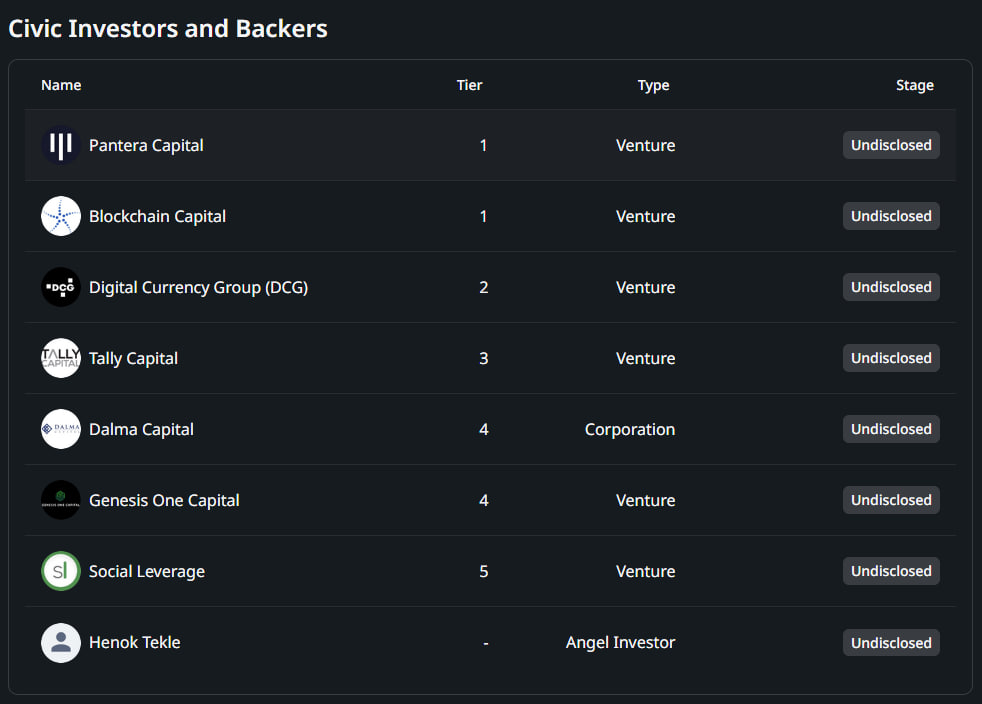Screen dimensions: 982x704
Task: Click the Type column header
Action: click(653, 86)
